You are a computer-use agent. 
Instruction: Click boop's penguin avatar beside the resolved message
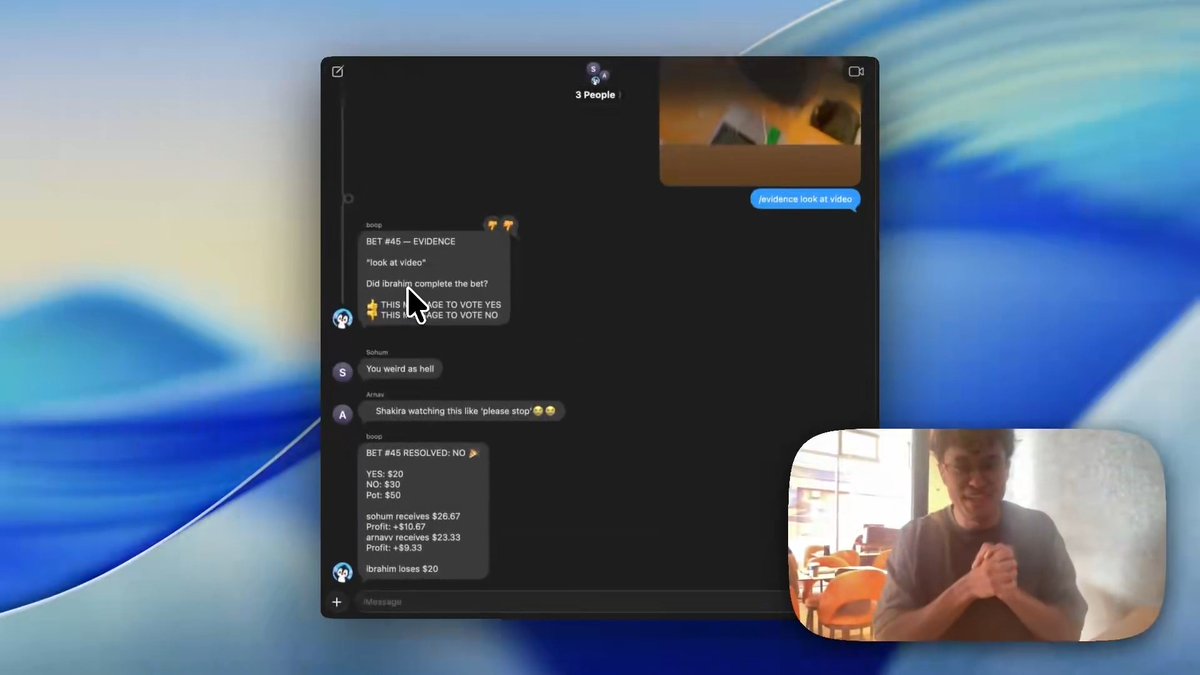(342, 573)
